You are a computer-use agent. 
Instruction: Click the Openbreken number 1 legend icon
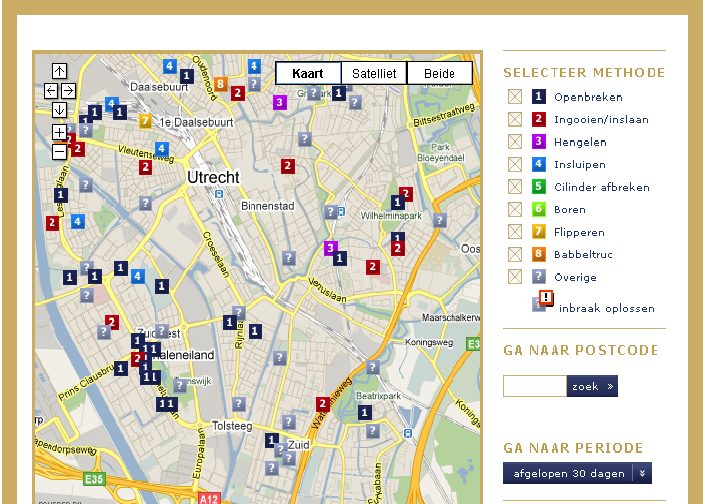pos(539,97)
